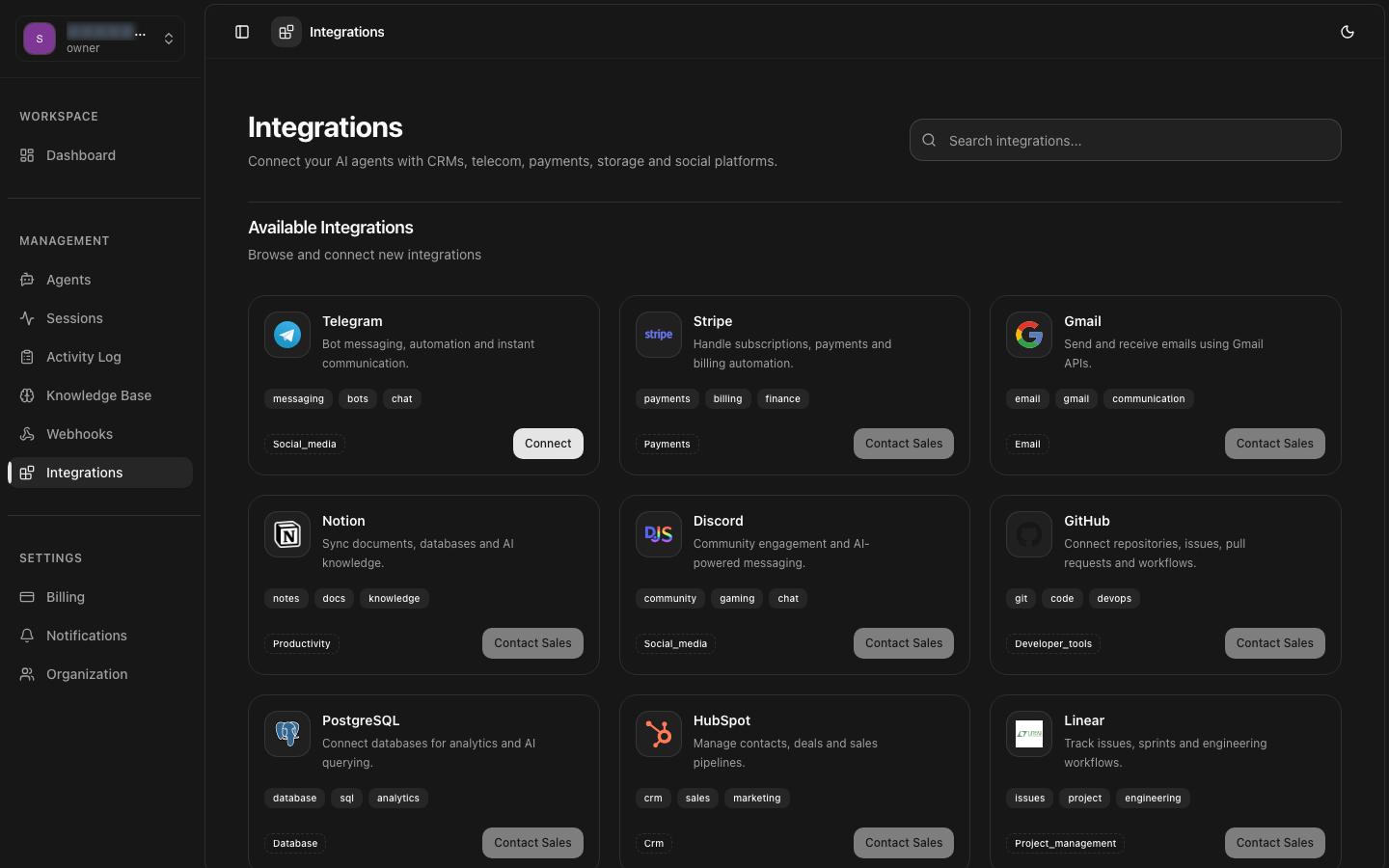Image resolution: width=1389 pixels, height=868 pixels.
Task: Click the Stripe 'billing' tag
Action: click(x=727, y=399)
